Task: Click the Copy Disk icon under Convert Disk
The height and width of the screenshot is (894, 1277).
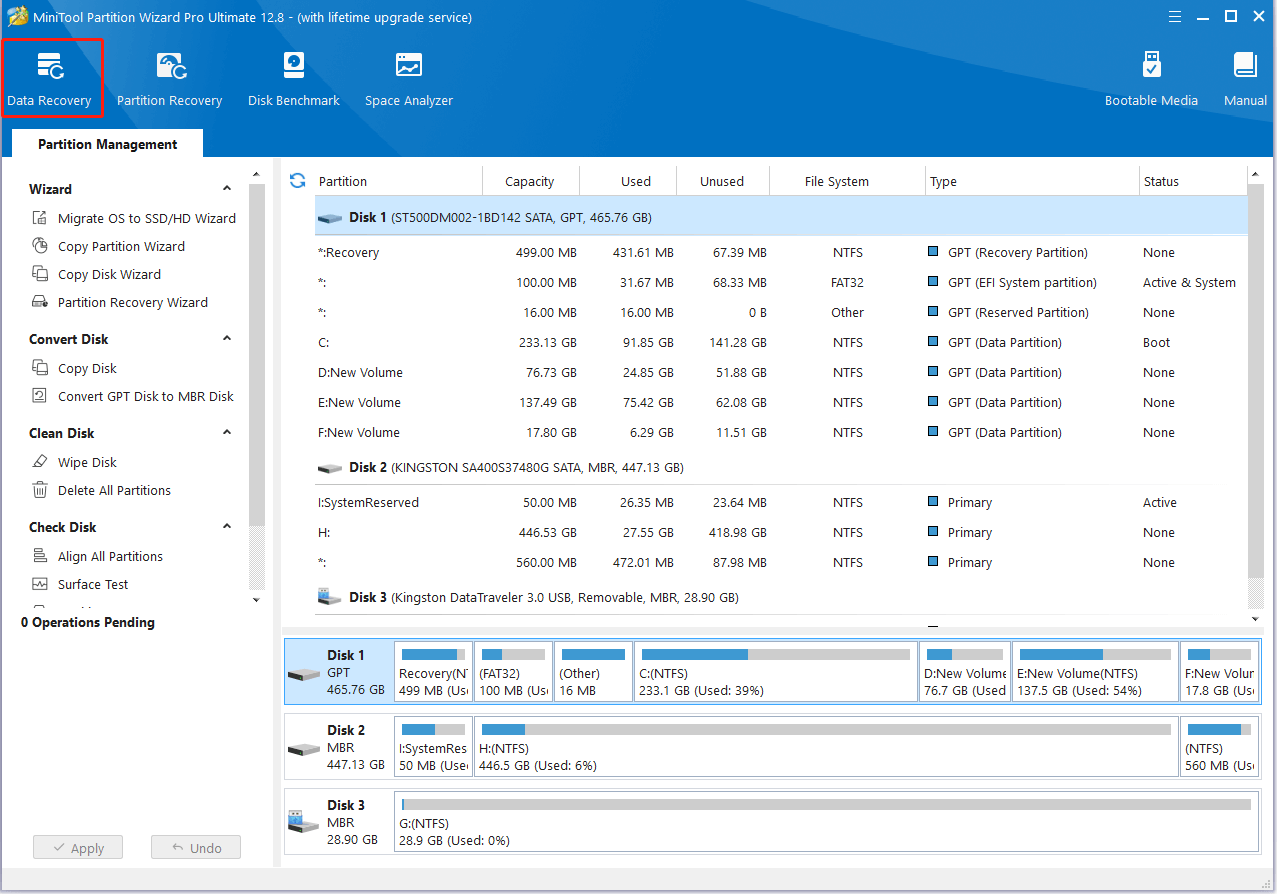Action: pyautogui.click(x=40, y=368)
